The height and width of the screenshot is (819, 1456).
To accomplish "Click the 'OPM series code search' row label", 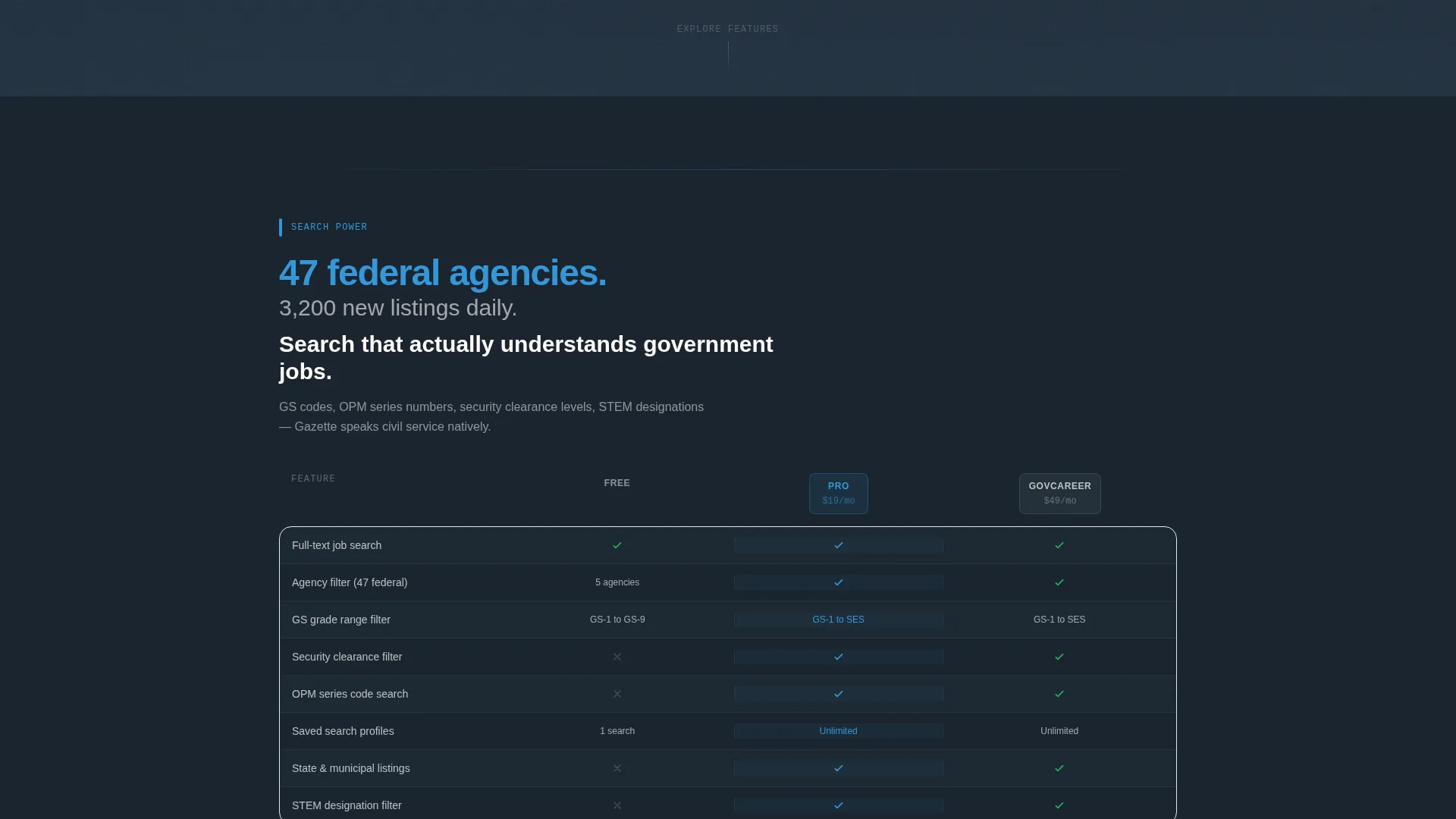I will (x=350, y=694).
